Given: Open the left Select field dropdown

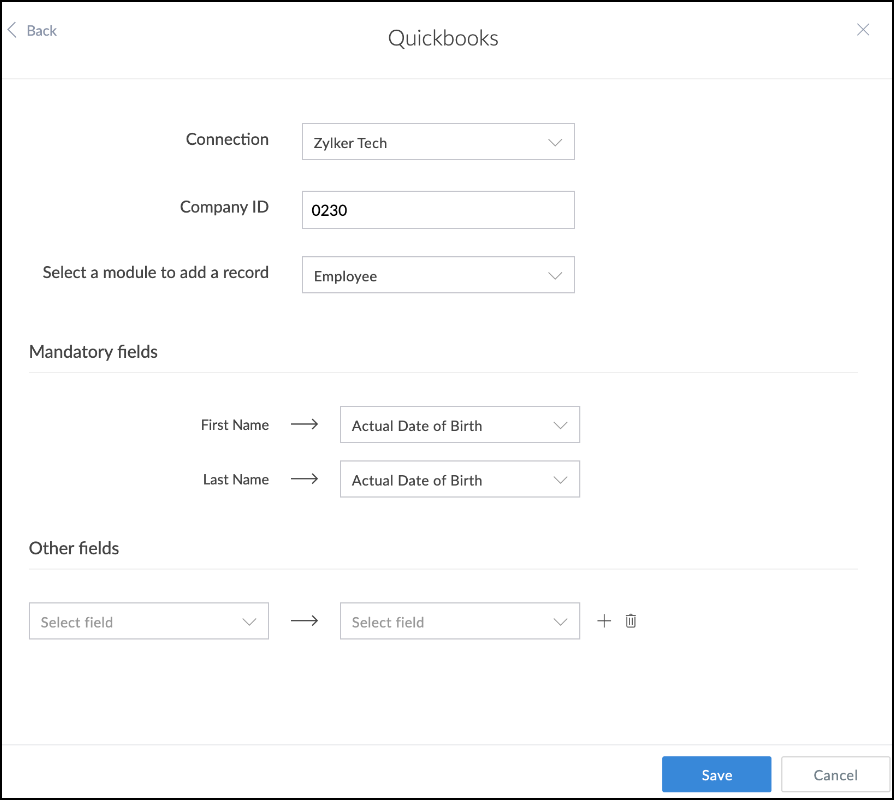Looking at the screenshot, I should pyautogui.click(x=148, y=621).
